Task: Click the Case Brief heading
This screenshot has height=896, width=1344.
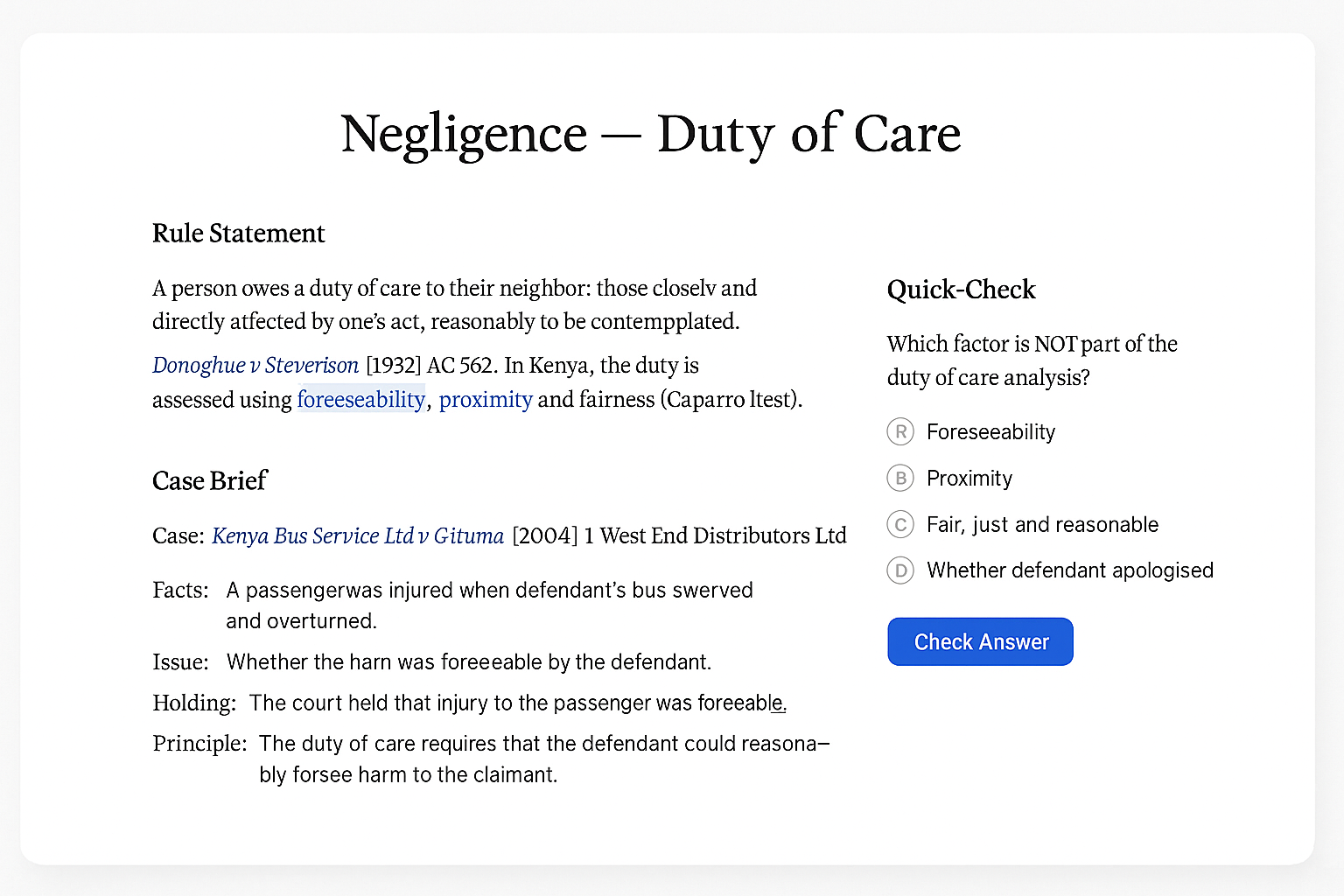Action: pos(209,480)
